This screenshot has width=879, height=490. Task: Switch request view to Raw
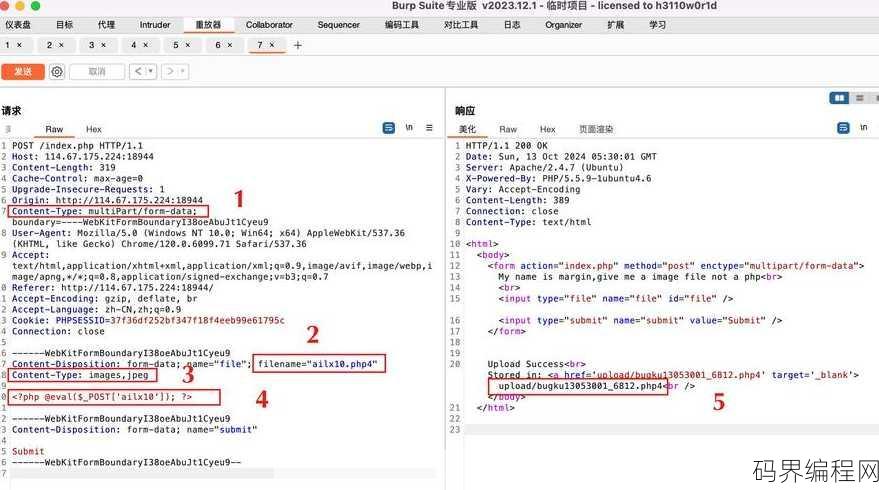coord(54,129)
